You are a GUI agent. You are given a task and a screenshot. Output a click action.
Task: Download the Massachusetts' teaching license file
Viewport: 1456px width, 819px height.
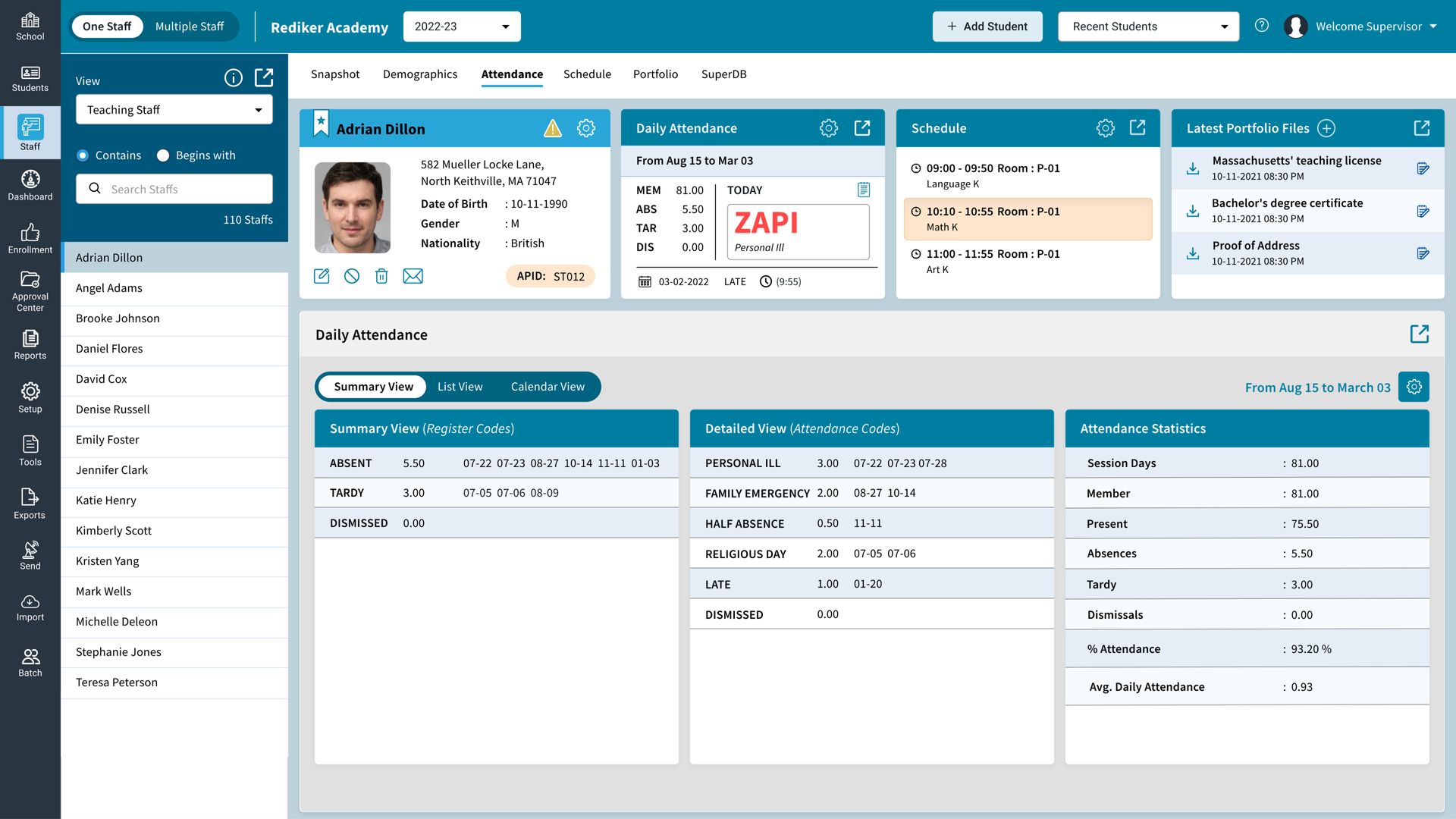[1192, 168]
